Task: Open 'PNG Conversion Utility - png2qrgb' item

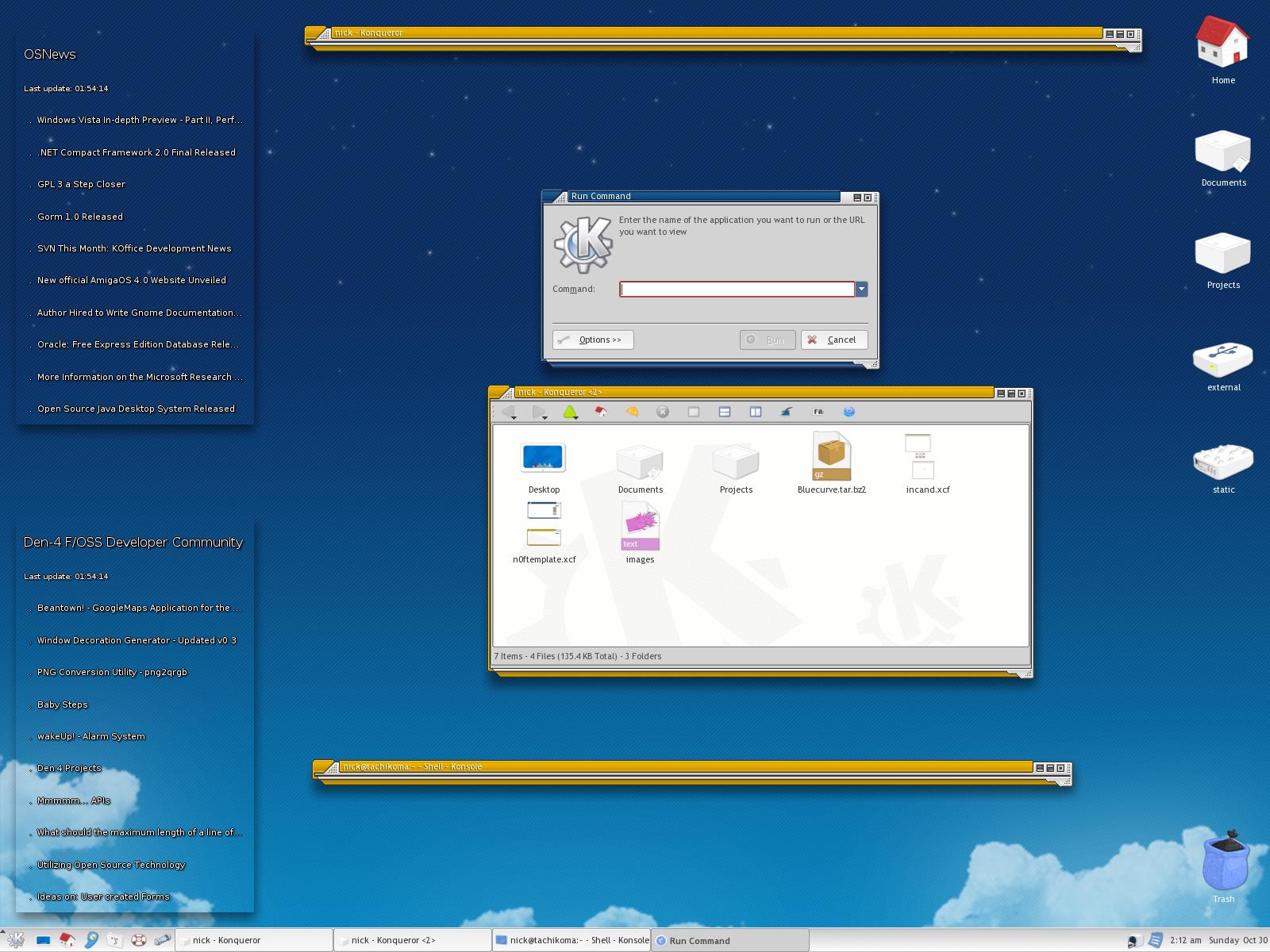Action: coord(112,672)
